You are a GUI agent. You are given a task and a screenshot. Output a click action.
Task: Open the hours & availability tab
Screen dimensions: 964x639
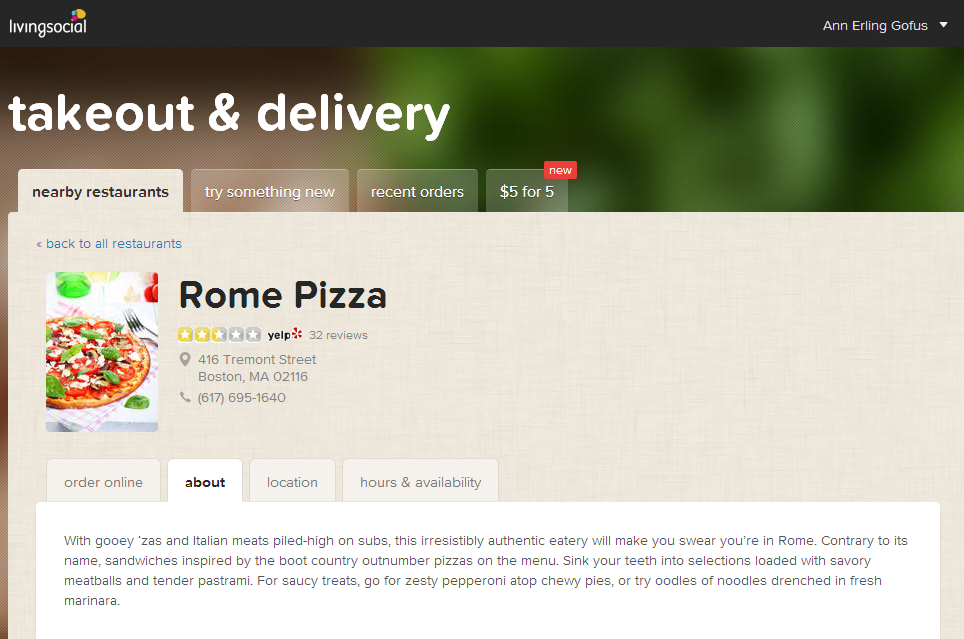point(421,482)
